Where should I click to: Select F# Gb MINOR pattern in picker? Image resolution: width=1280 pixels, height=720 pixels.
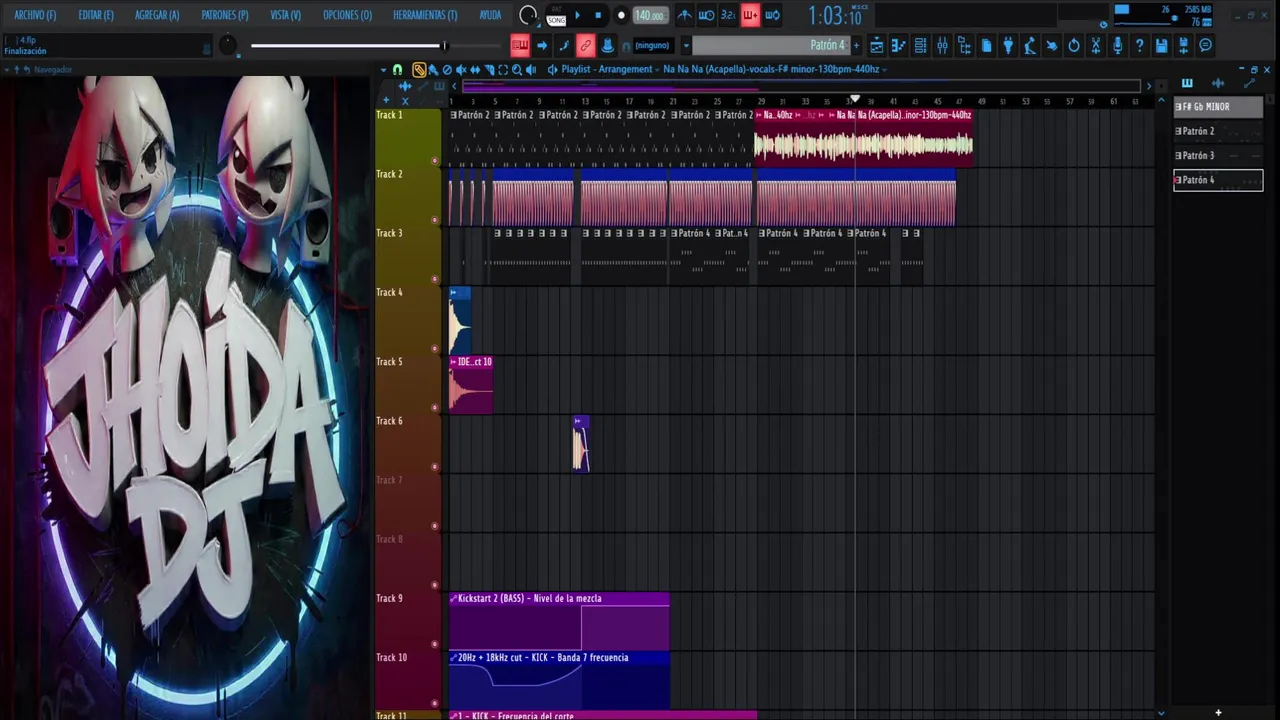pyautogui.click(x=1218, y=107)
